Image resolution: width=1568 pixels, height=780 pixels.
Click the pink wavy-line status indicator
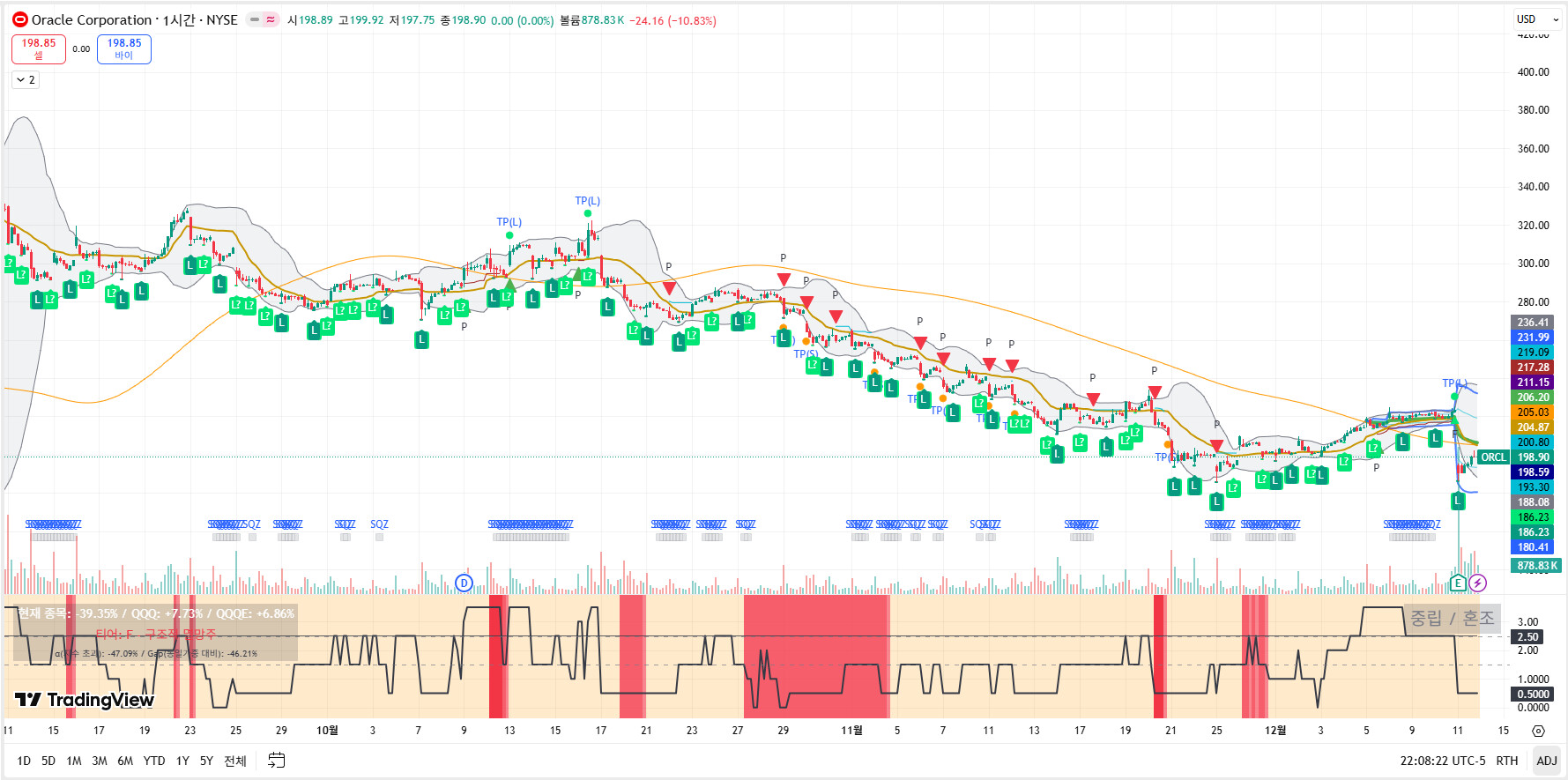(x=271, y=19)
